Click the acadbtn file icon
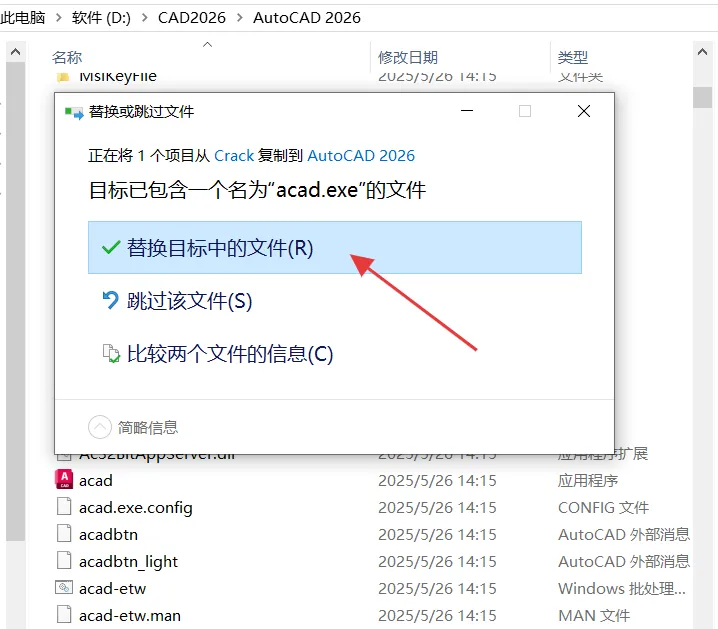718x629 pixels. click(64, 534)
